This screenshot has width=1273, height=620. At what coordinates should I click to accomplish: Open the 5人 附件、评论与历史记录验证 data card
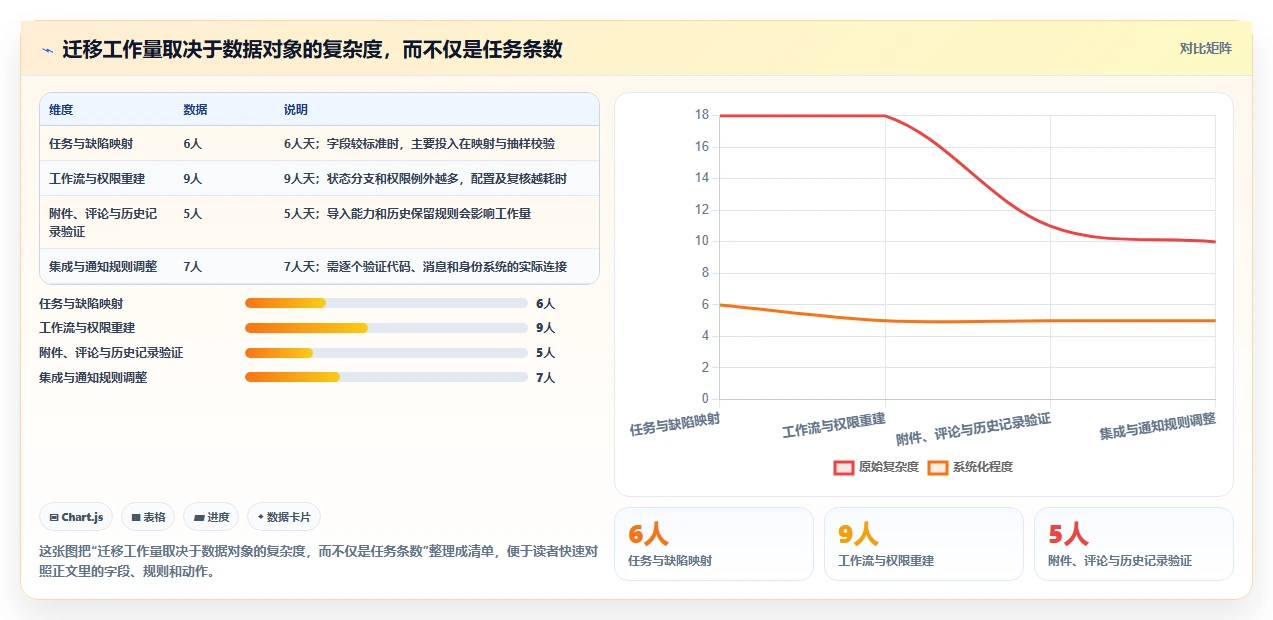(x=1134, y=544)
